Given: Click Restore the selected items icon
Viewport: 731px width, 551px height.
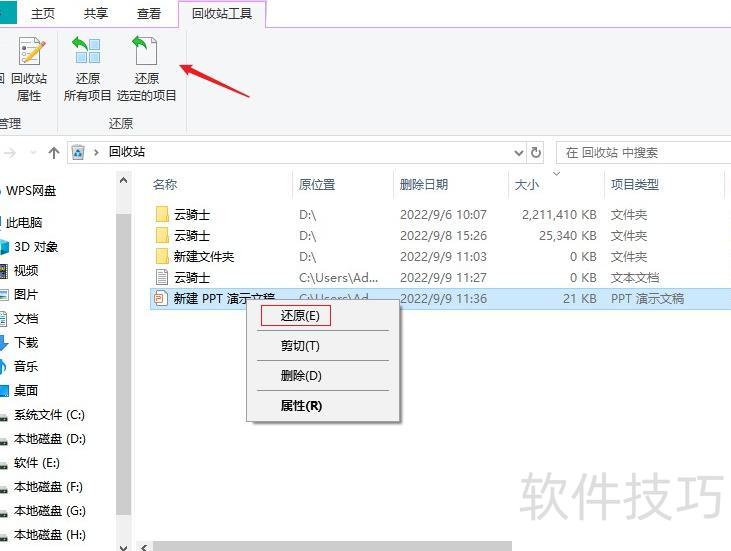Looking at the screenshot, I should pyautogui.click(x=145, y=50).
